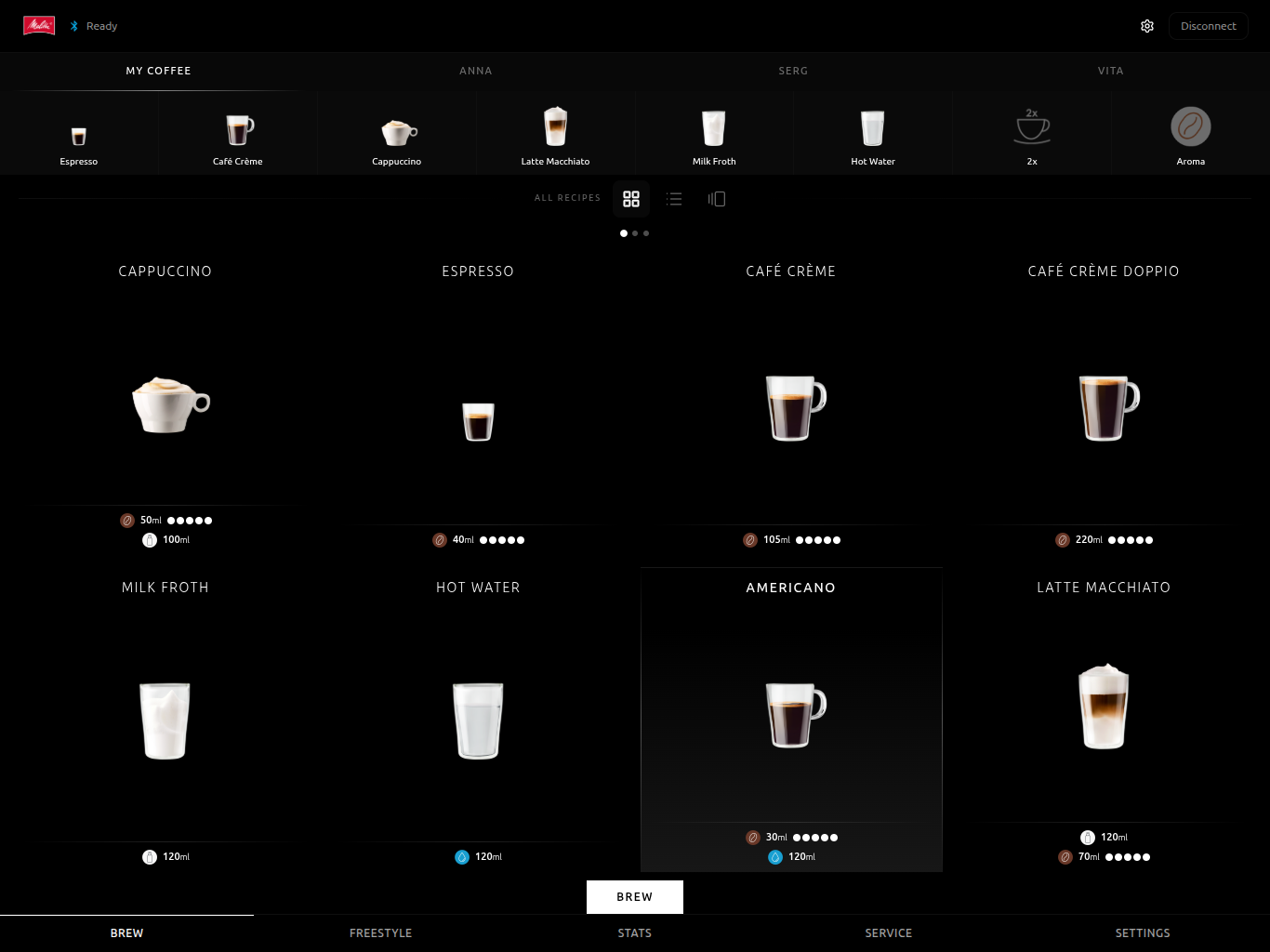Adjust Americano strength dots
This screenshot has height=952, width=1270.
(815, 838)
